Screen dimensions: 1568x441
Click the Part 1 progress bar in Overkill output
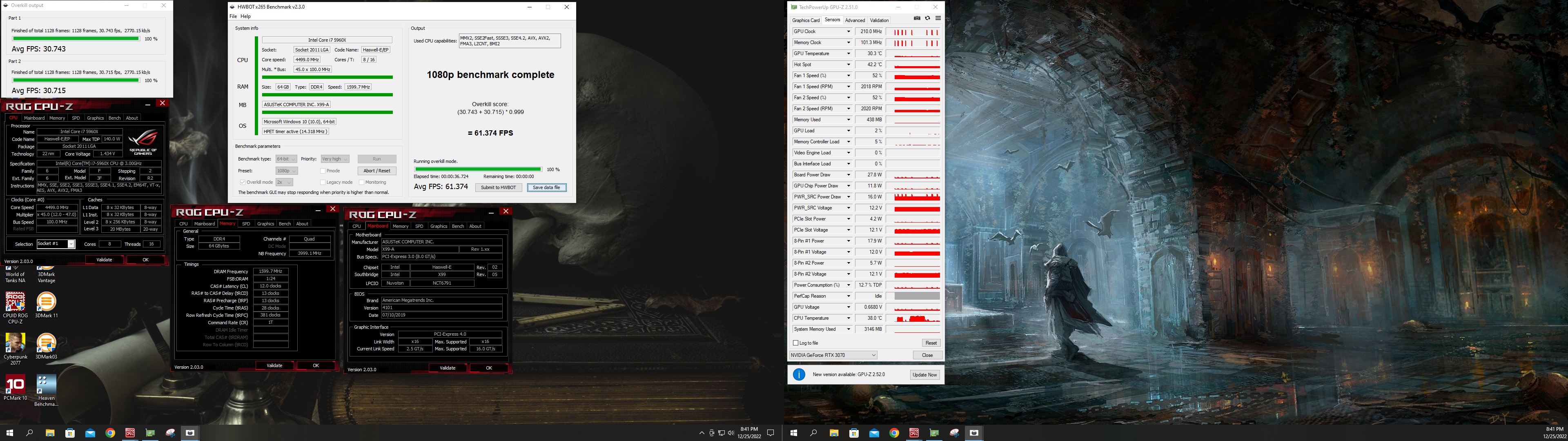point(76,38)
